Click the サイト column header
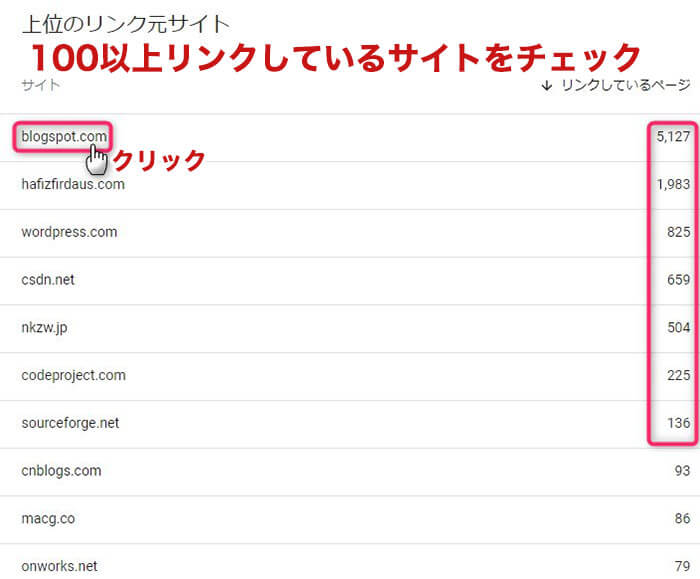The height and width of the screenshot is (579, 700). point(41,85)
